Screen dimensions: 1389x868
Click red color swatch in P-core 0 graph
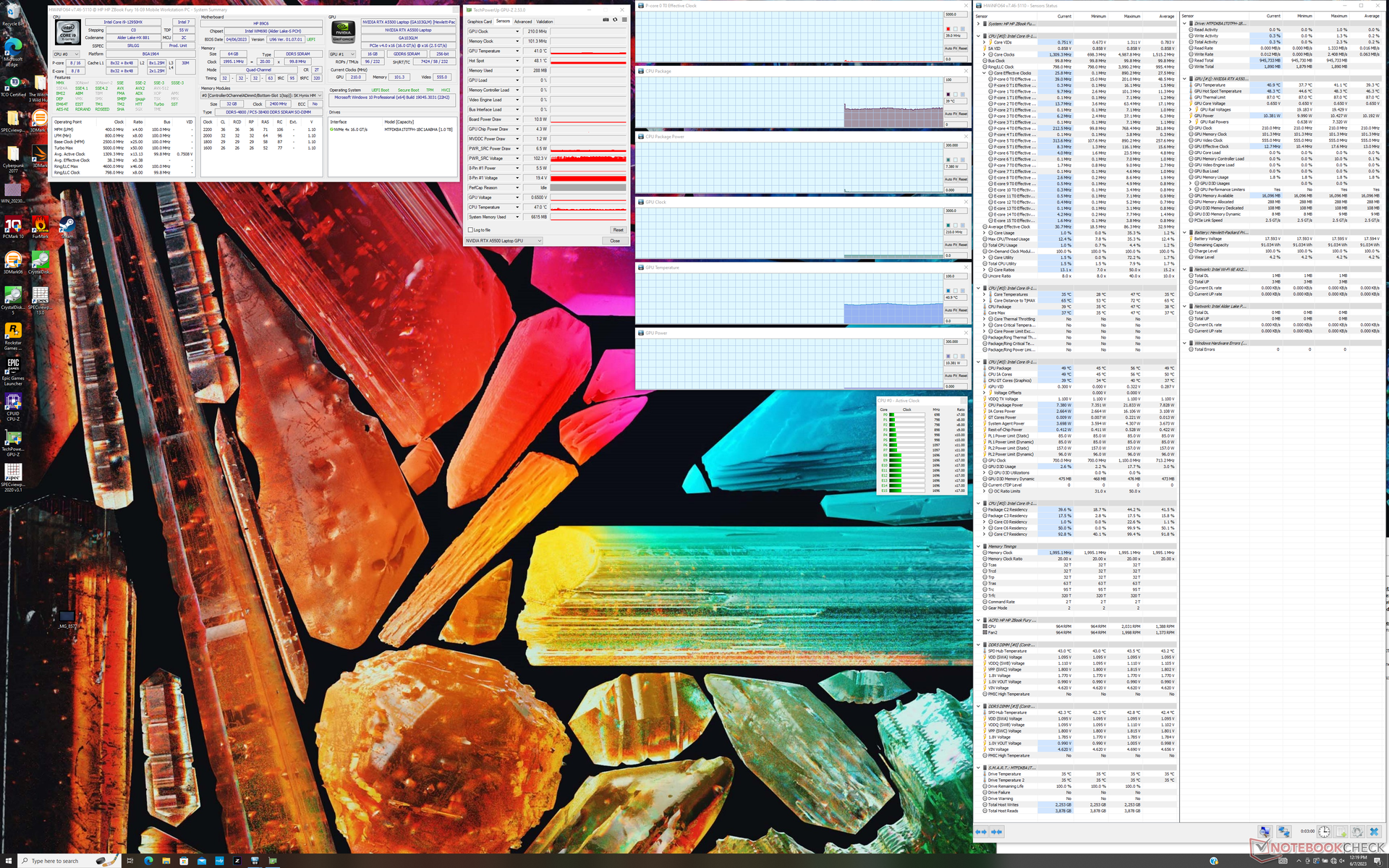coord(948,29)
